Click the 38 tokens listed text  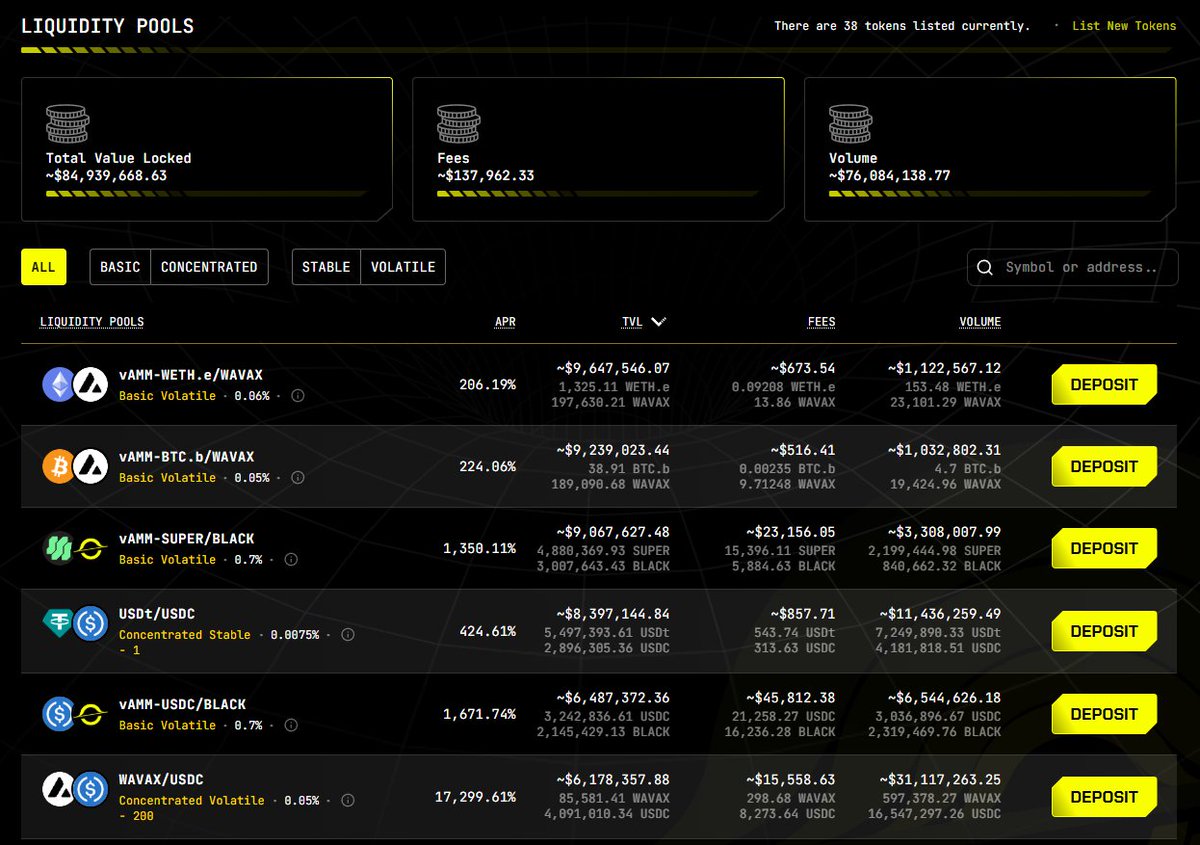902,26
